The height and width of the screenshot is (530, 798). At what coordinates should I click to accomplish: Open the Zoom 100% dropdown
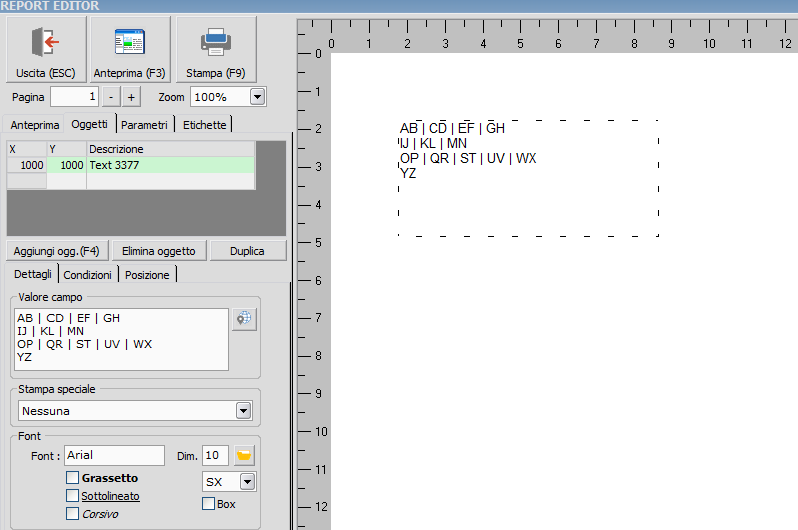click(257, 97)
